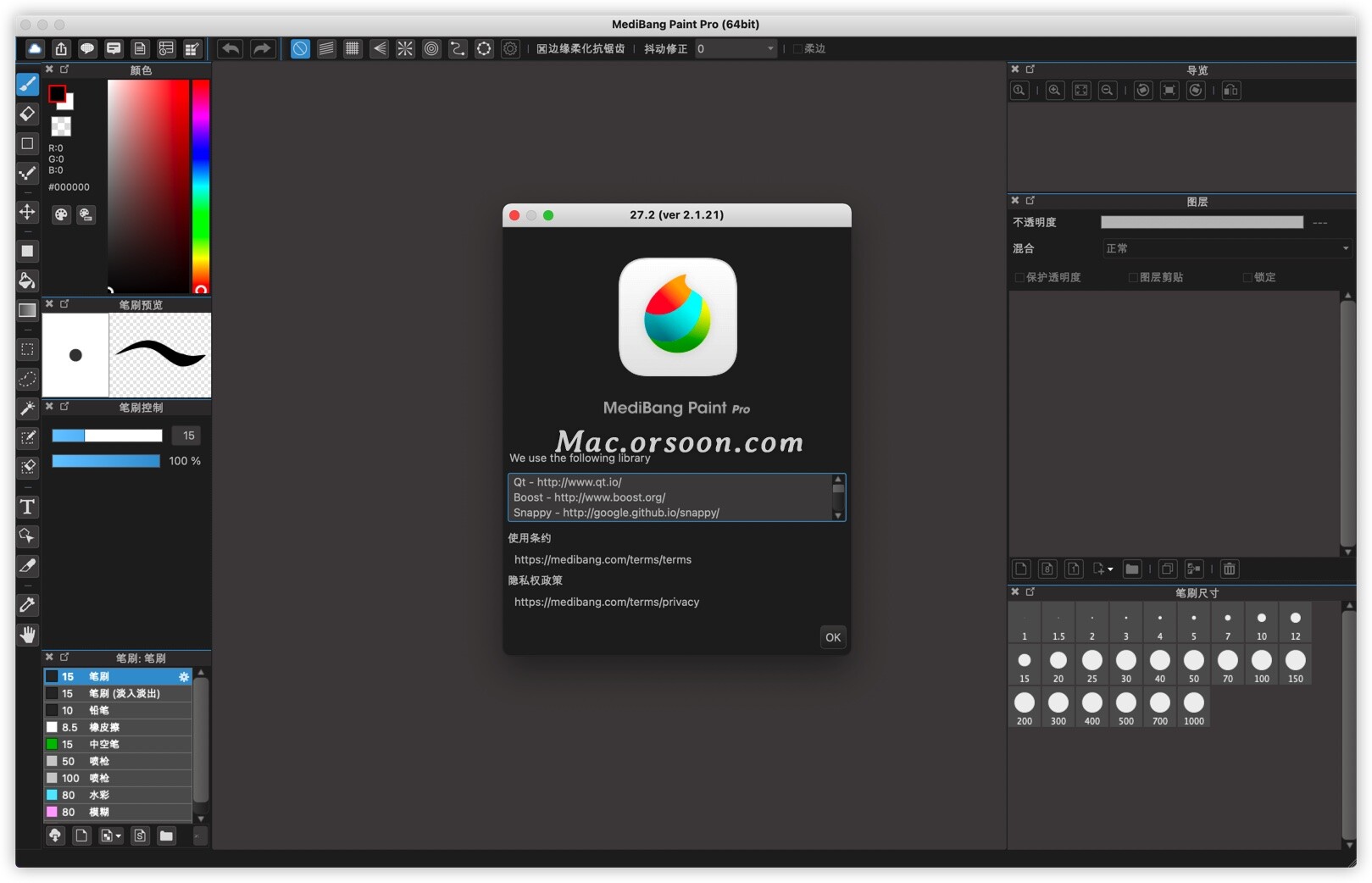Open the medibang.com/terms/terms link
This screenshot has width=1372, height=883.
coord(603,559)
